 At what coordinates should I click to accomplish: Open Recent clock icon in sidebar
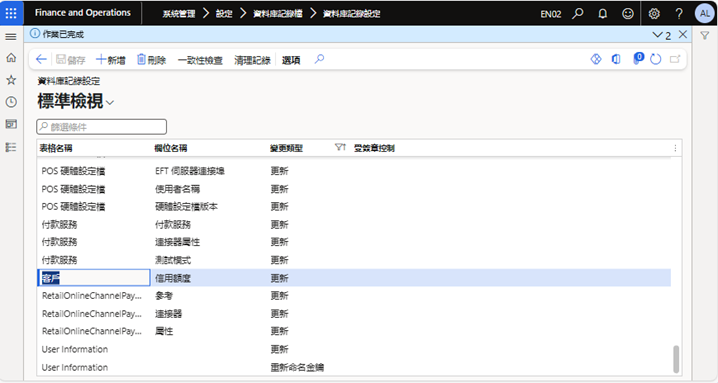tap(11, 102)
